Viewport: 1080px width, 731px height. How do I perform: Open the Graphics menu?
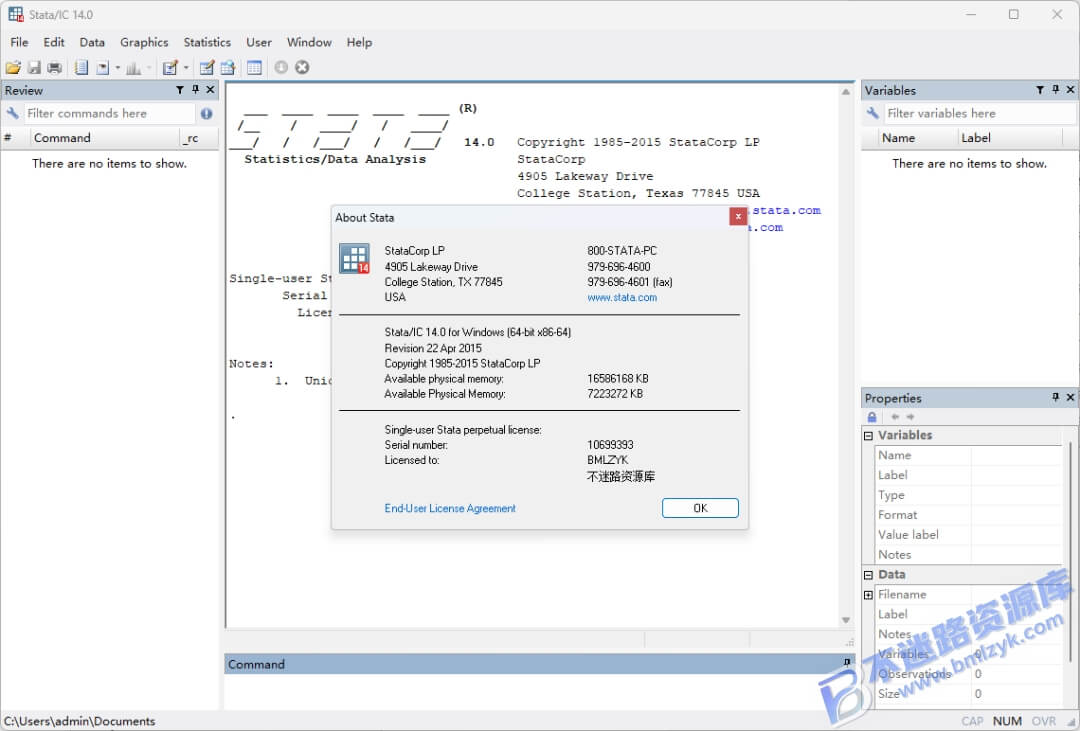click(x=144, y=42)
